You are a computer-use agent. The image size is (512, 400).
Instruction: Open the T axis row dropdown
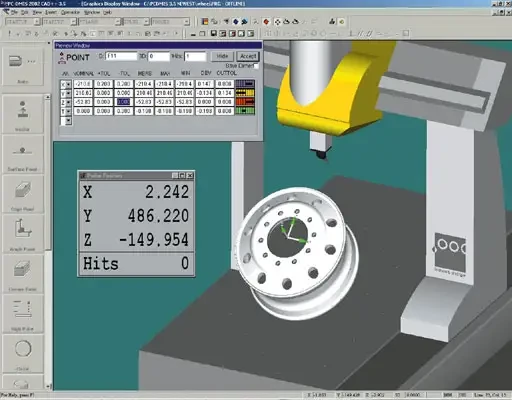(x=68, y=111)
